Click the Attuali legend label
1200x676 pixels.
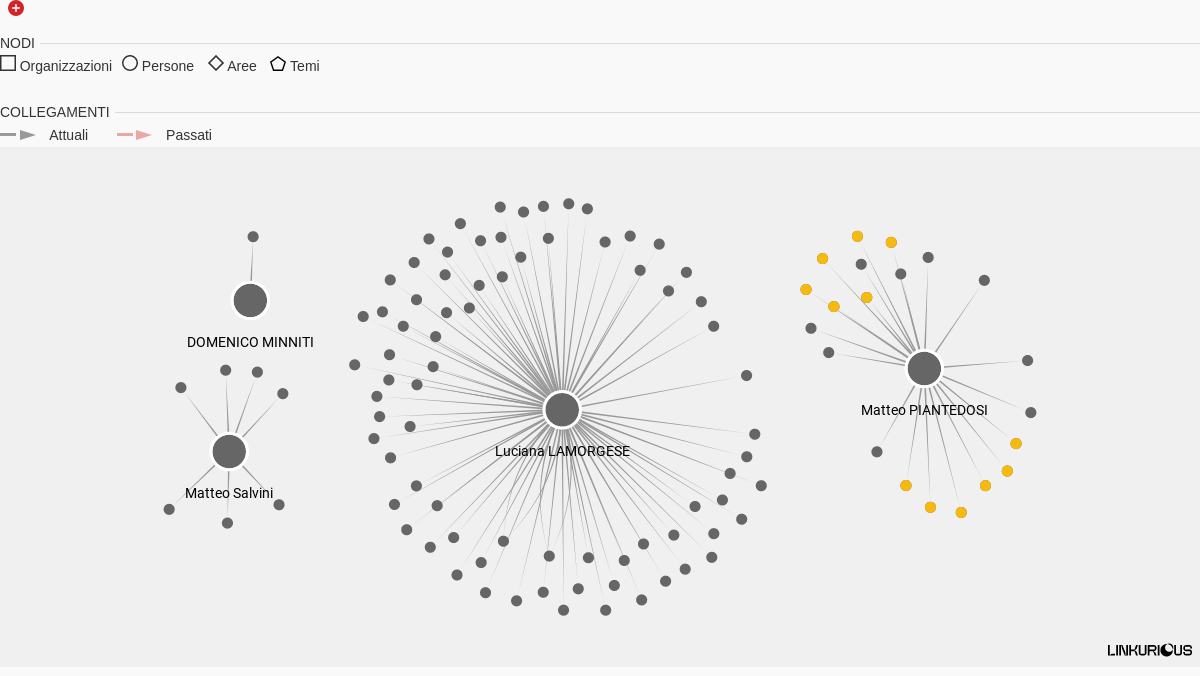coord(68,135)
